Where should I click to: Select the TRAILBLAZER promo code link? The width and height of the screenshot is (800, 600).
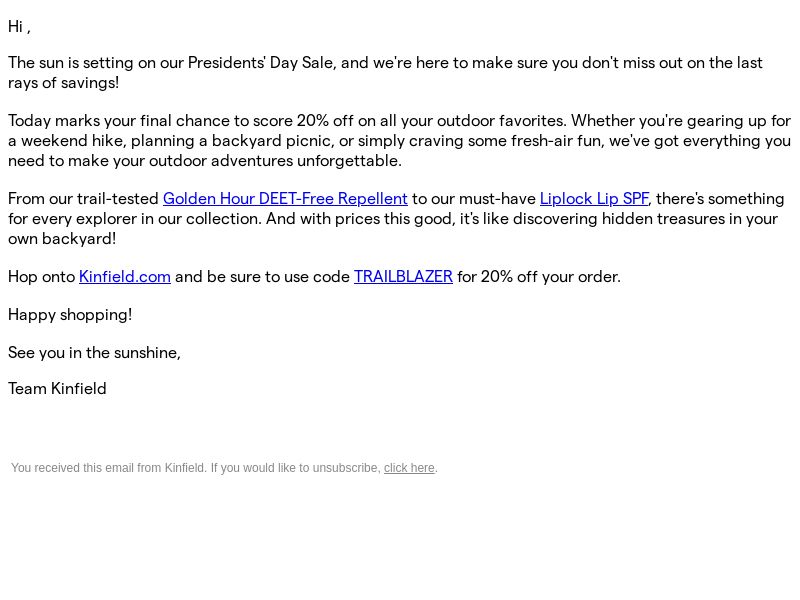(403, 277)
